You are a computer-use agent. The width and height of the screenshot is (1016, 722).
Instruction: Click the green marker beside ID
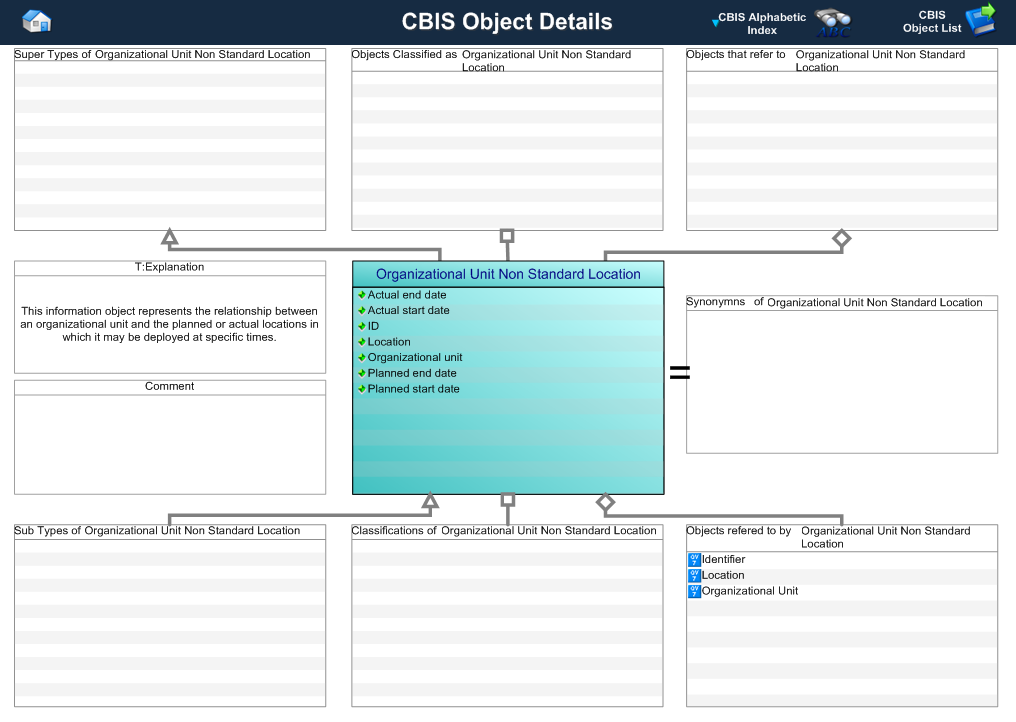pyautogui.click(x=362, y=326)
